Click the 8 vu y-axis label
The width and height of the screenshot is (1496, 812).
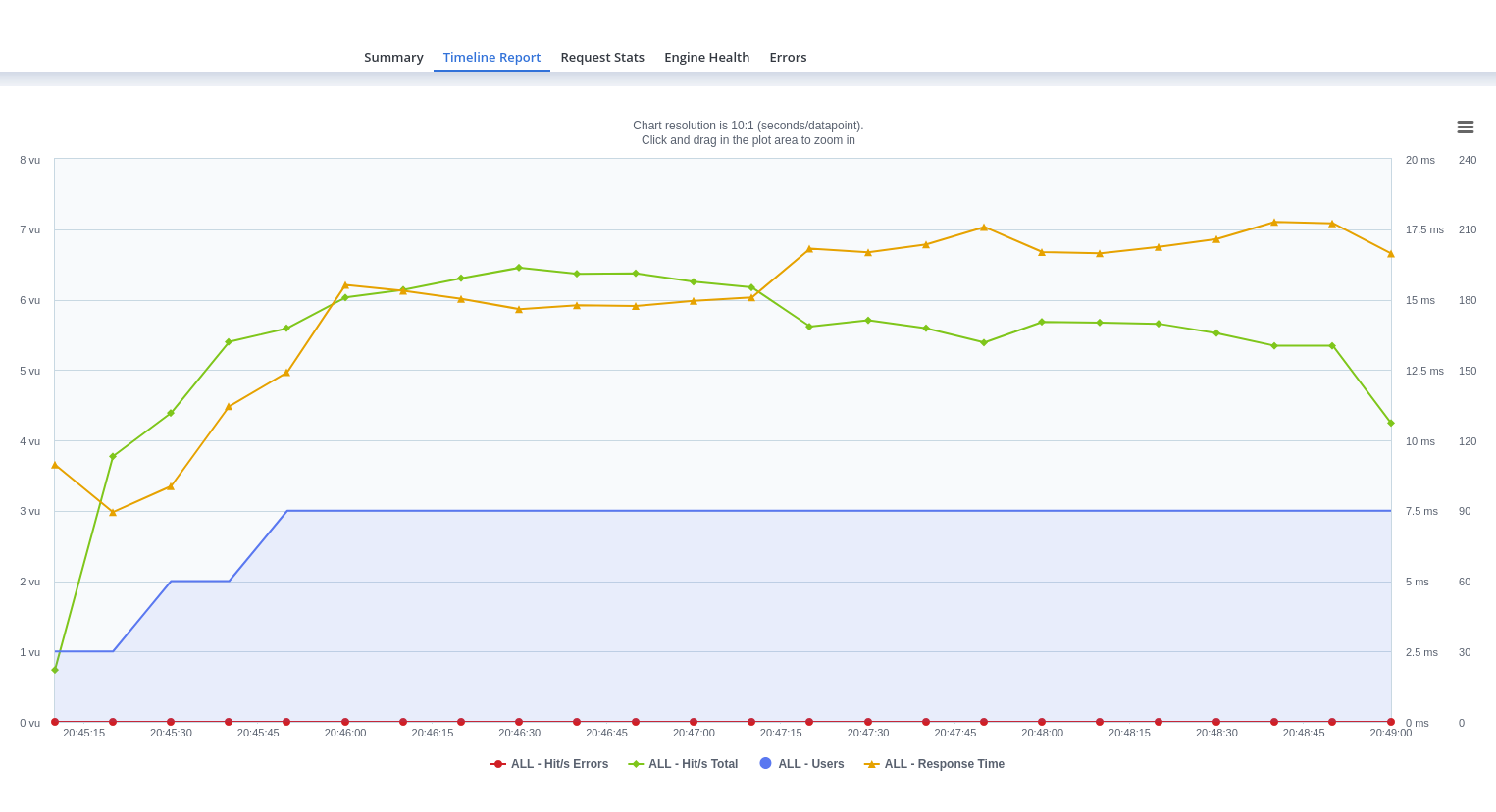pos(30,160)
